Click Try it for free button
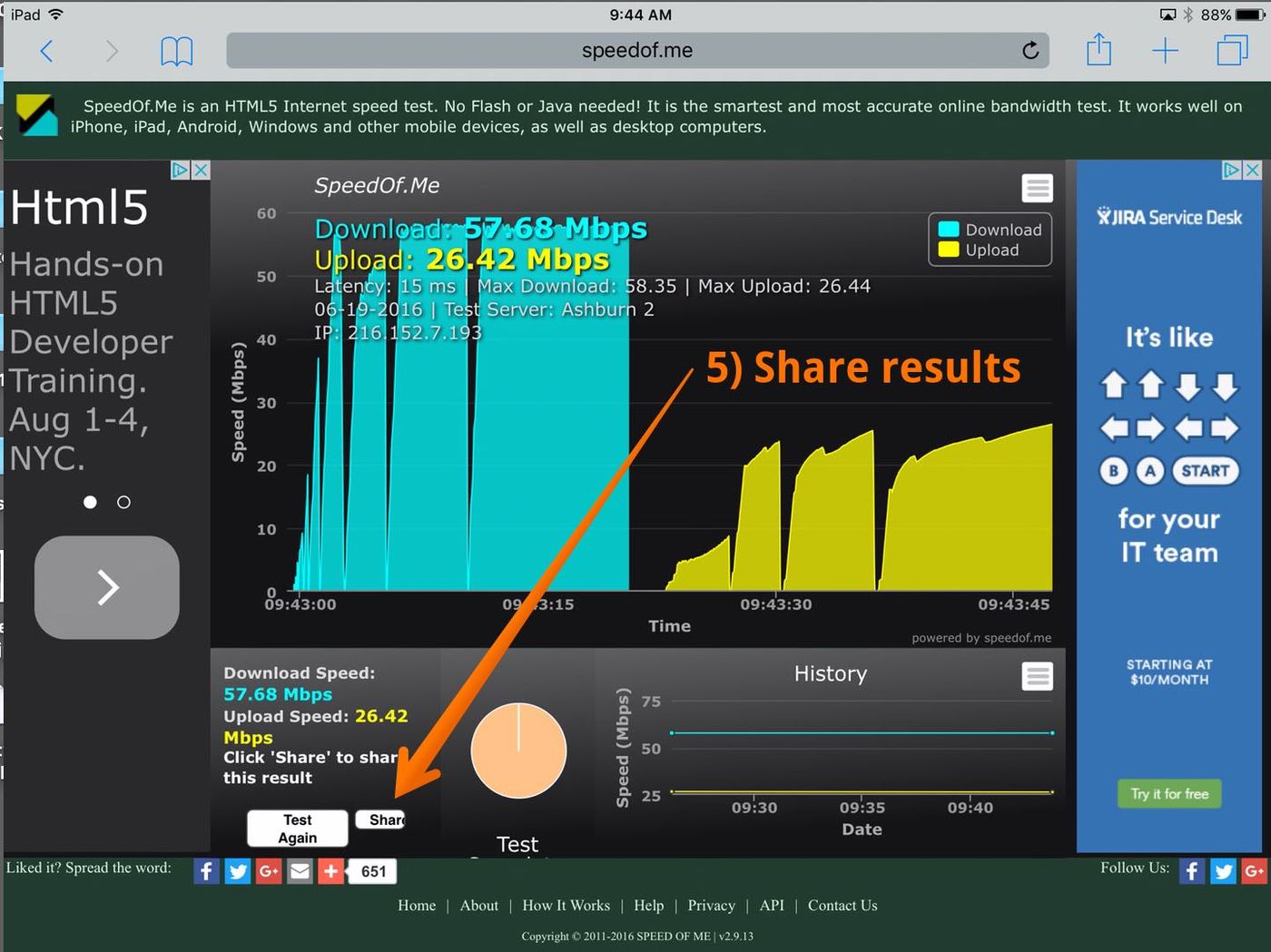The image size is (1271, 952). coord(1169,794)
